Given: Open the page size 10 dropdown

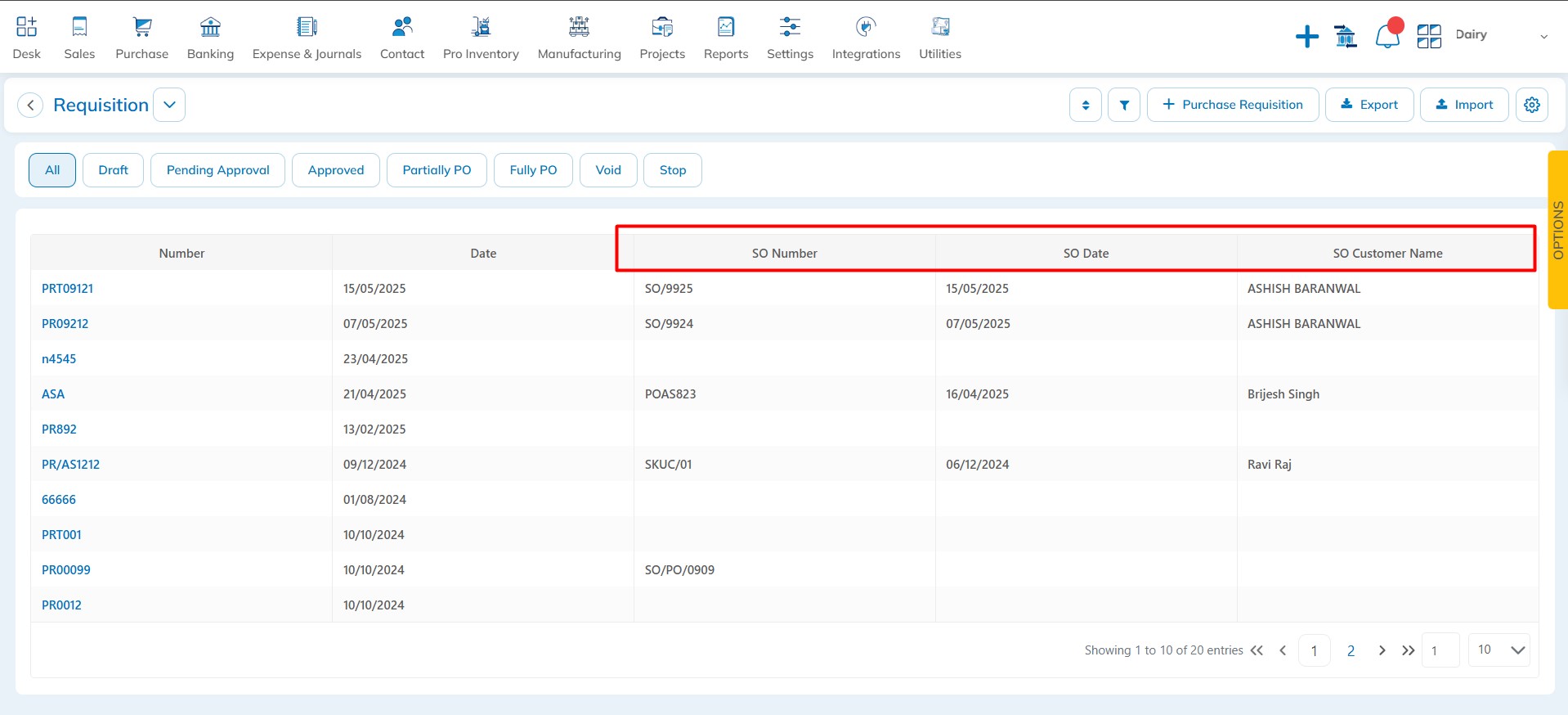Looking at the screenshot, I should [1499, 650].
